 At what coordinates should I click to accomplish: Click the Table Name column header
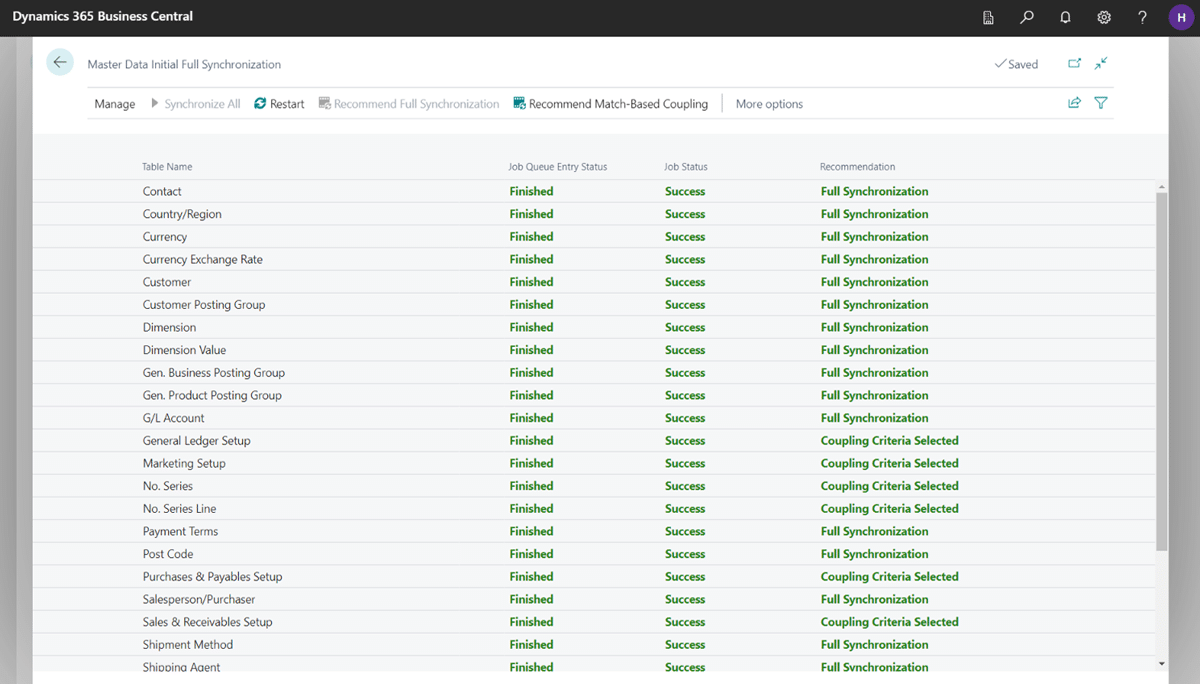pos(167,167)
